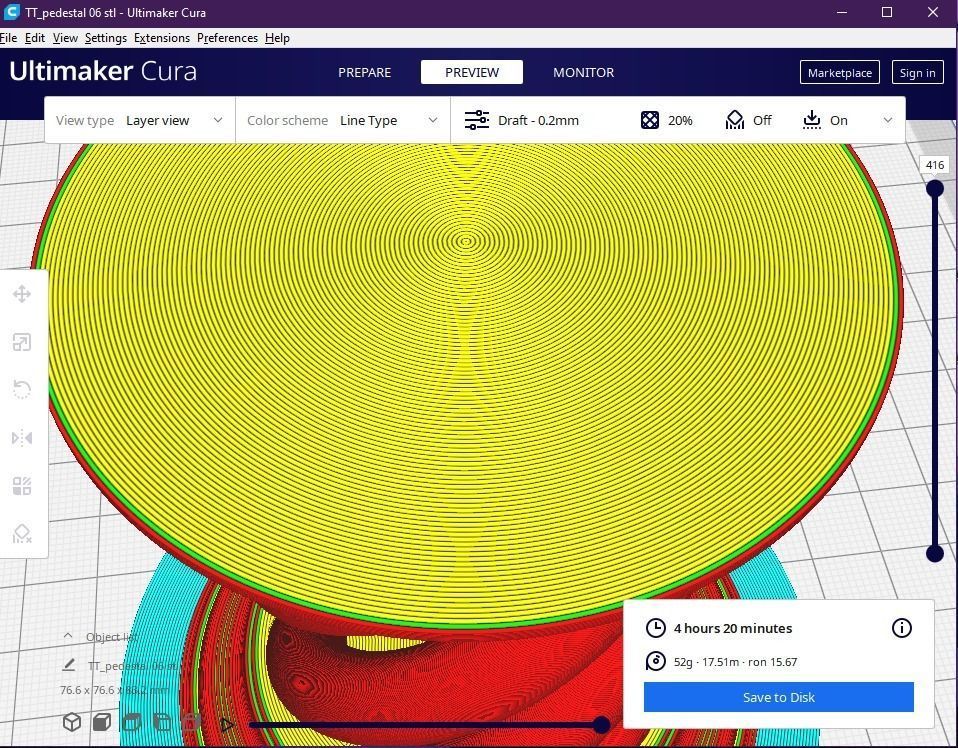Switch to the MONITOR stage tab
The width and height of the screenshot is (958, 748).
(583, 72)
